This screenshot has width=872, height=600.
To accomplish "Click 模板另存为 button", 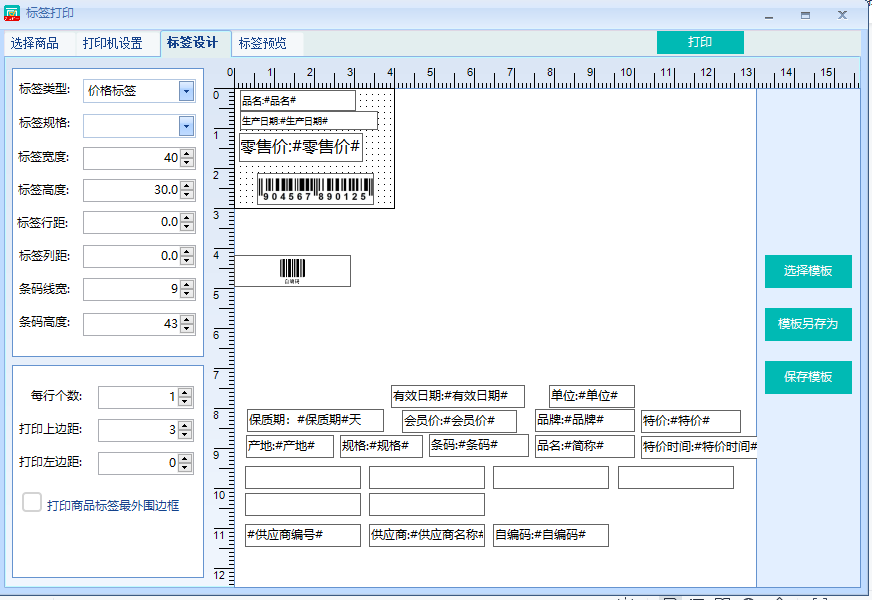I will [808, 324].
